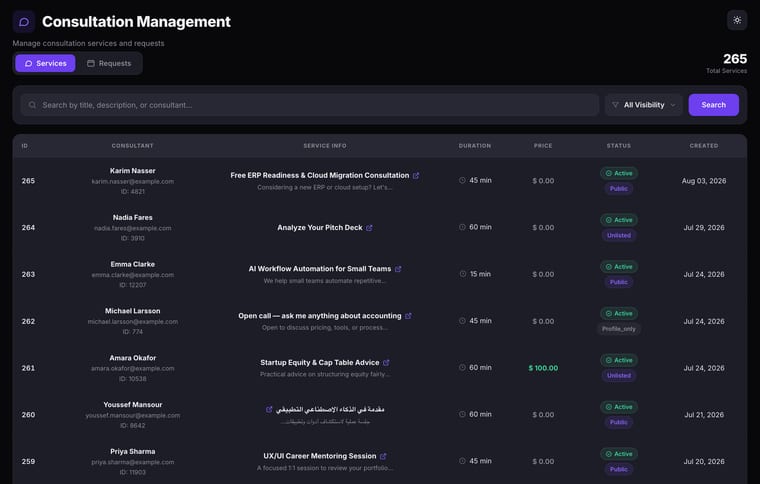Open external link icon for Arabic AI service
760x484 pixels.
[x=269, y=409]
